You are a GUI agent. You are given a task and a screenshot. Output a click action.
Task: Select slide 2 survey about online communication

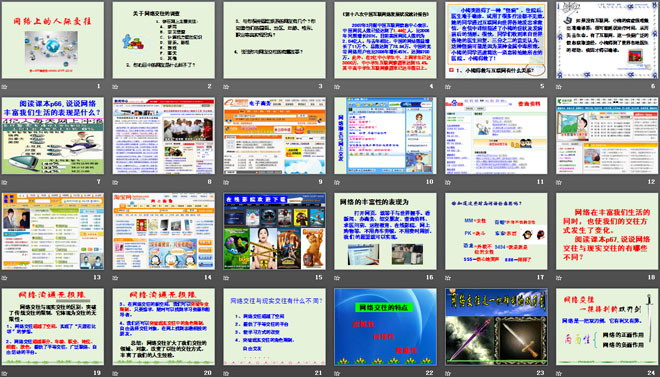[x=163, y=40]
